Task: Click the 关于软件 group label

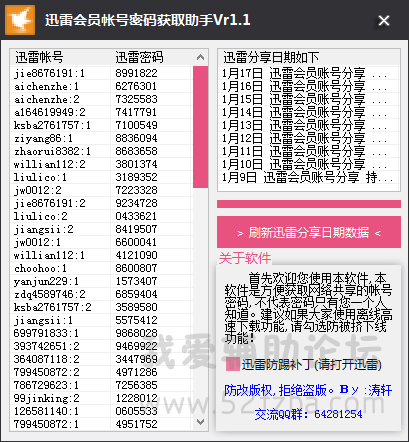Action: coord(245,258)
